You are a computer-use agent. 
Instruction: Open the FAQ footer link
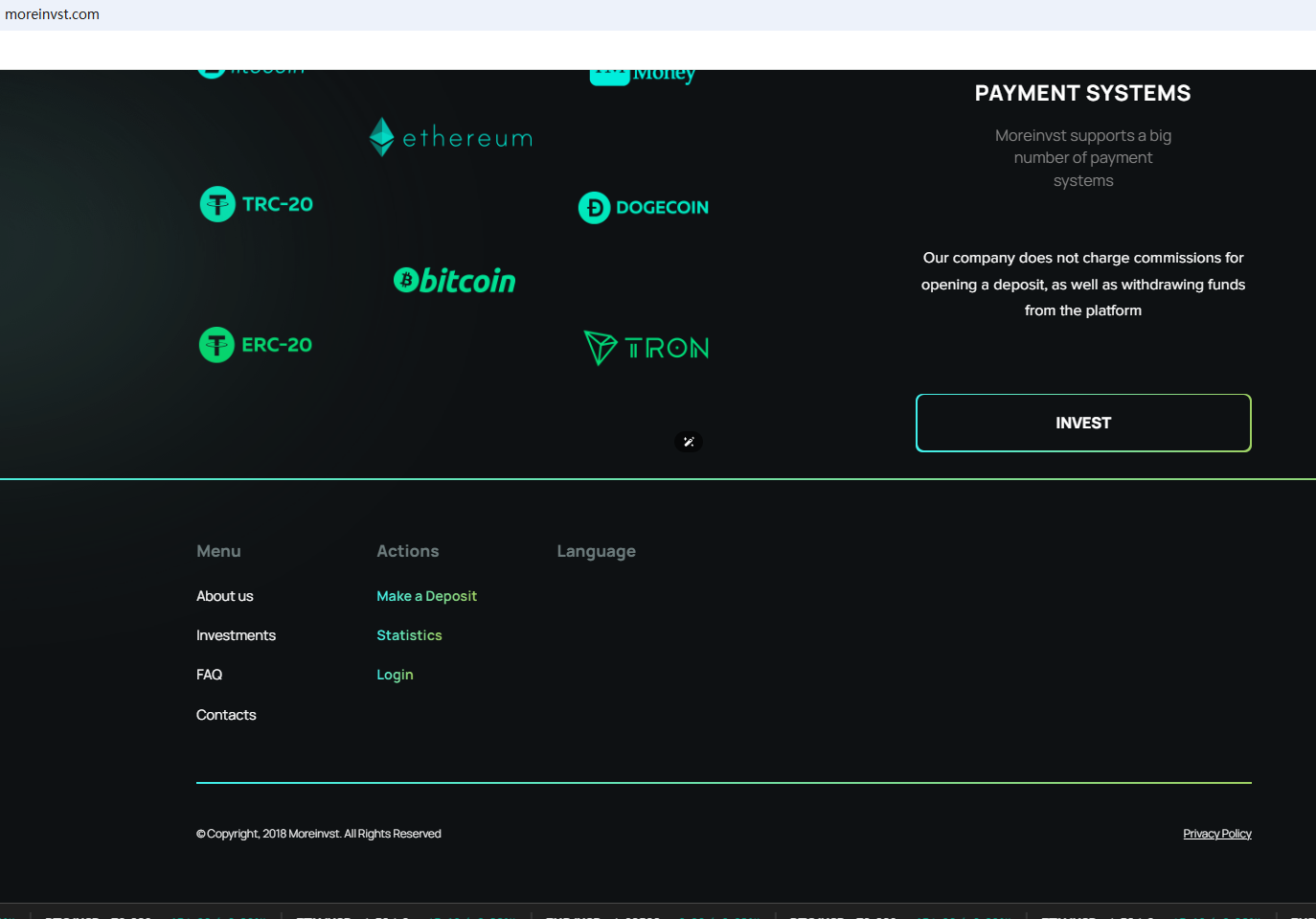[x=209, y=675]
